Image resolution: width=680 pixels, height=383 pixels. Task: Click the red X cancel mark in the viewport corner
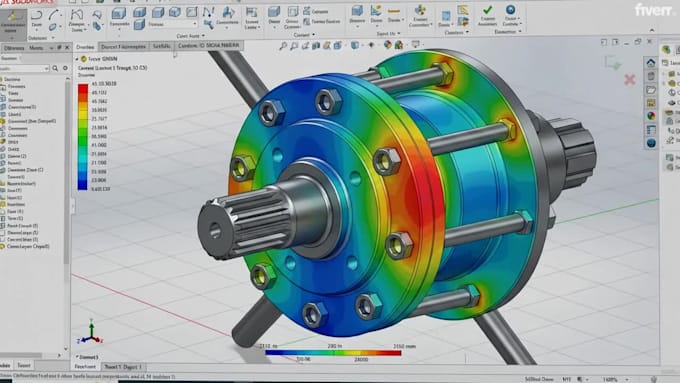pyautogui.click(x=630, y=79)
